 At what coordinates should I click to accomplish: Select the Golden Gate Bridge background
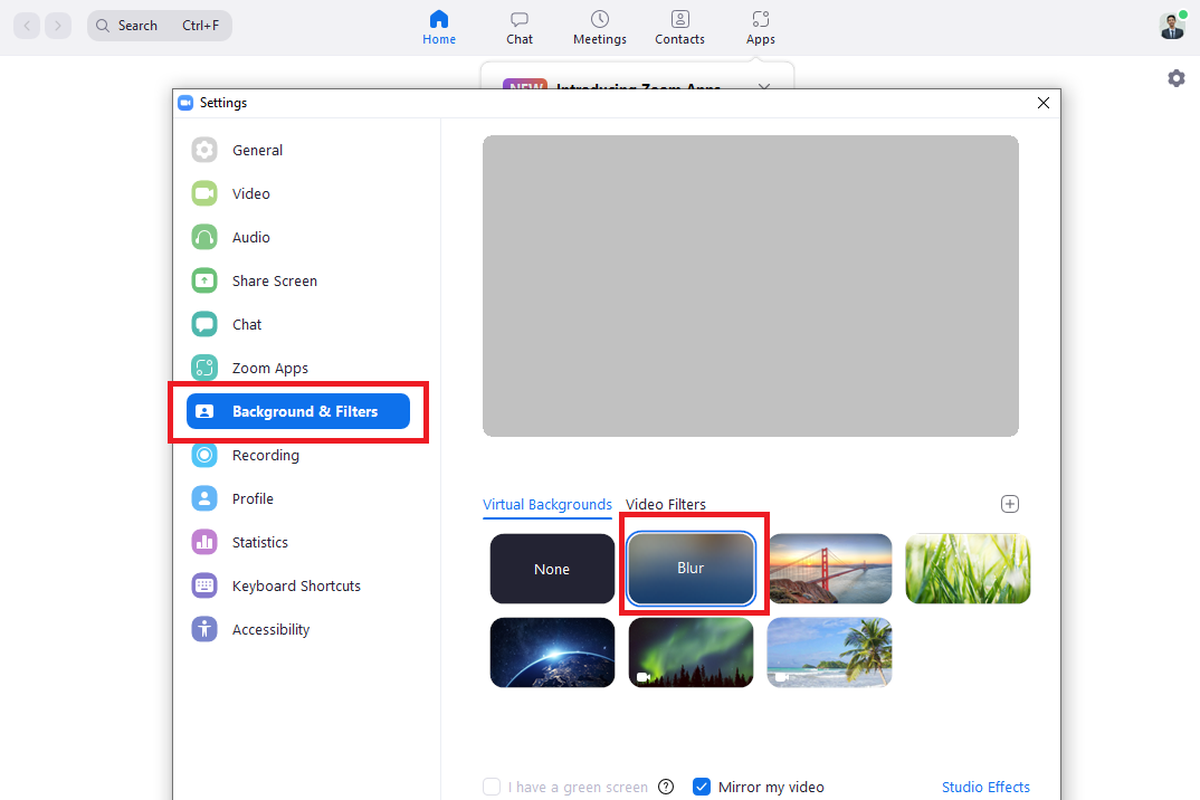tap(829, 566)
